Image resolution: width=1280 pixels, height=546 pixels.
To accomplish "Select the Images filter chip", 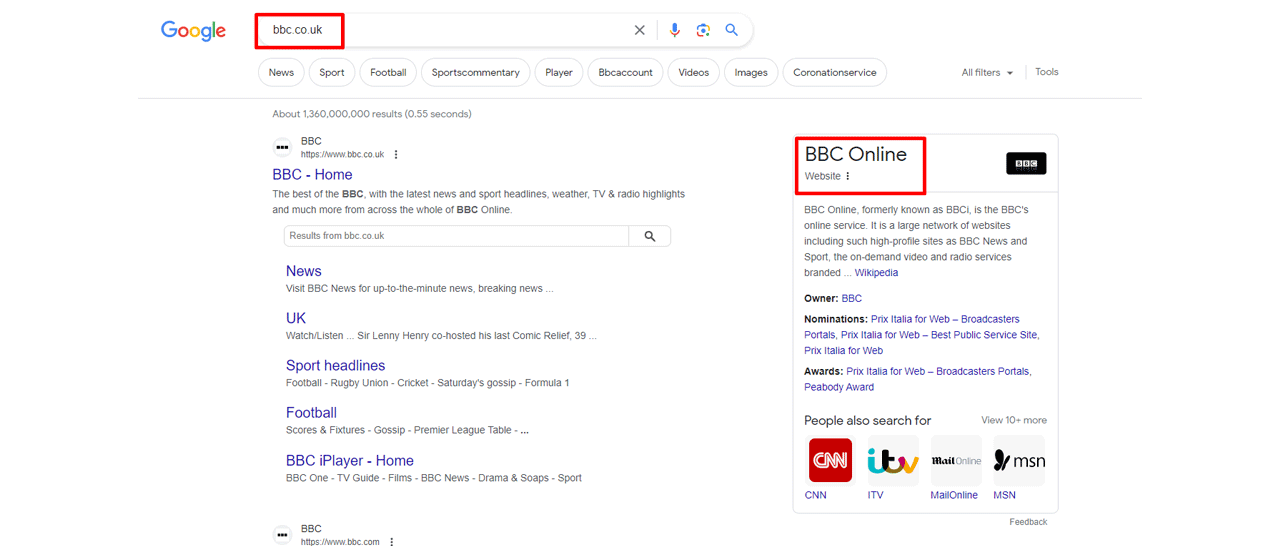I will 751,72.
